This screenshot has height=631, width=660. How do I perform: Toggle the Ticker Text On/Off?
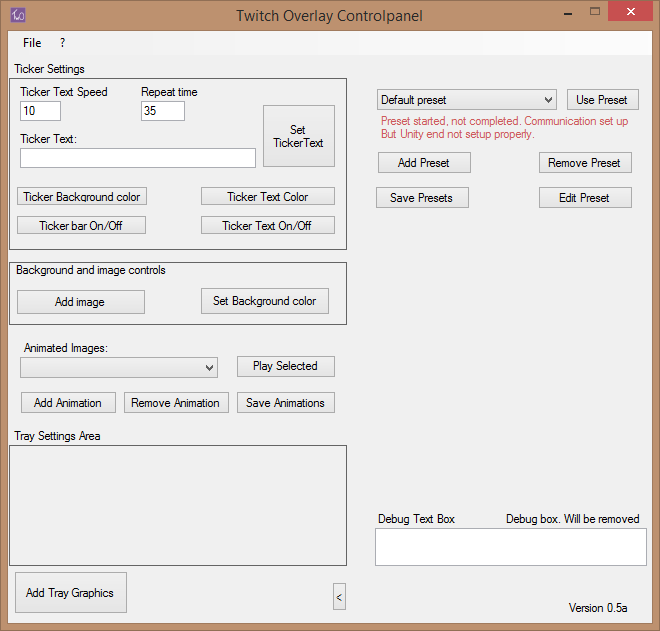coord(268,226)
